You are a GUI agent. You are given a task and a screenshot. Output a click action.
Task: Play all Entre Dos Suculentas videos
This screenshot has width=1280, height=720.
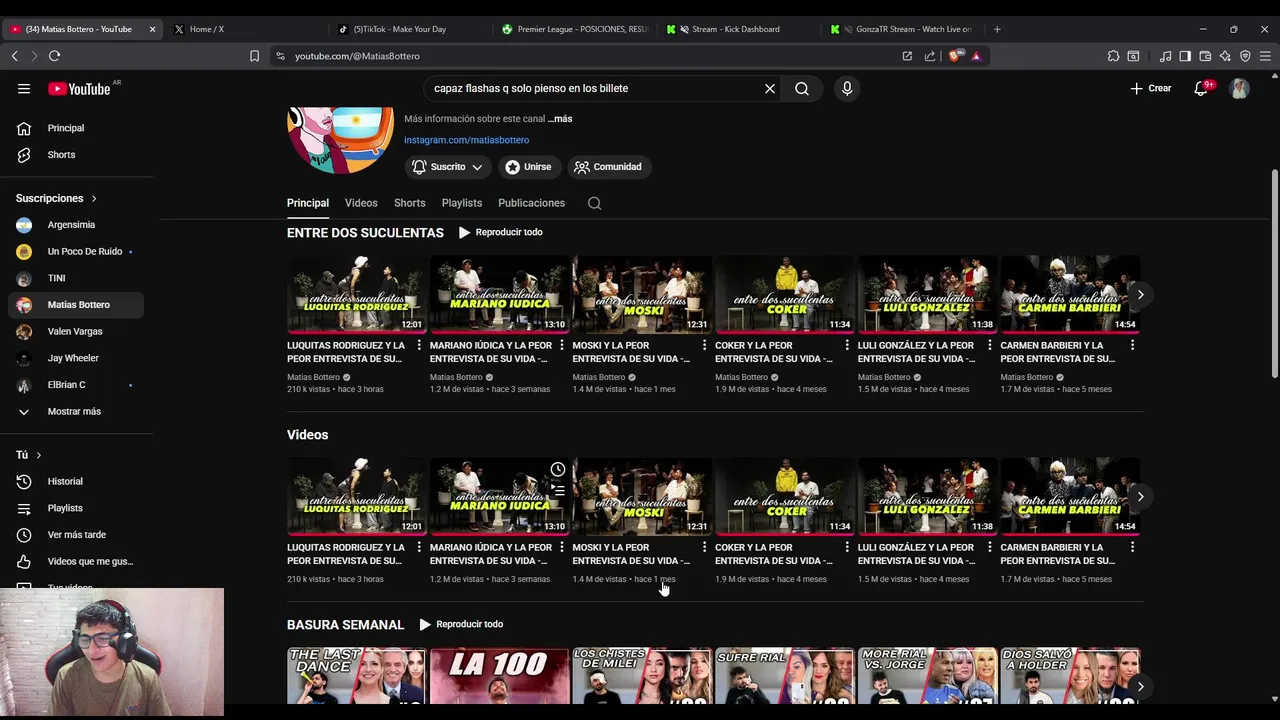point(500,232)
